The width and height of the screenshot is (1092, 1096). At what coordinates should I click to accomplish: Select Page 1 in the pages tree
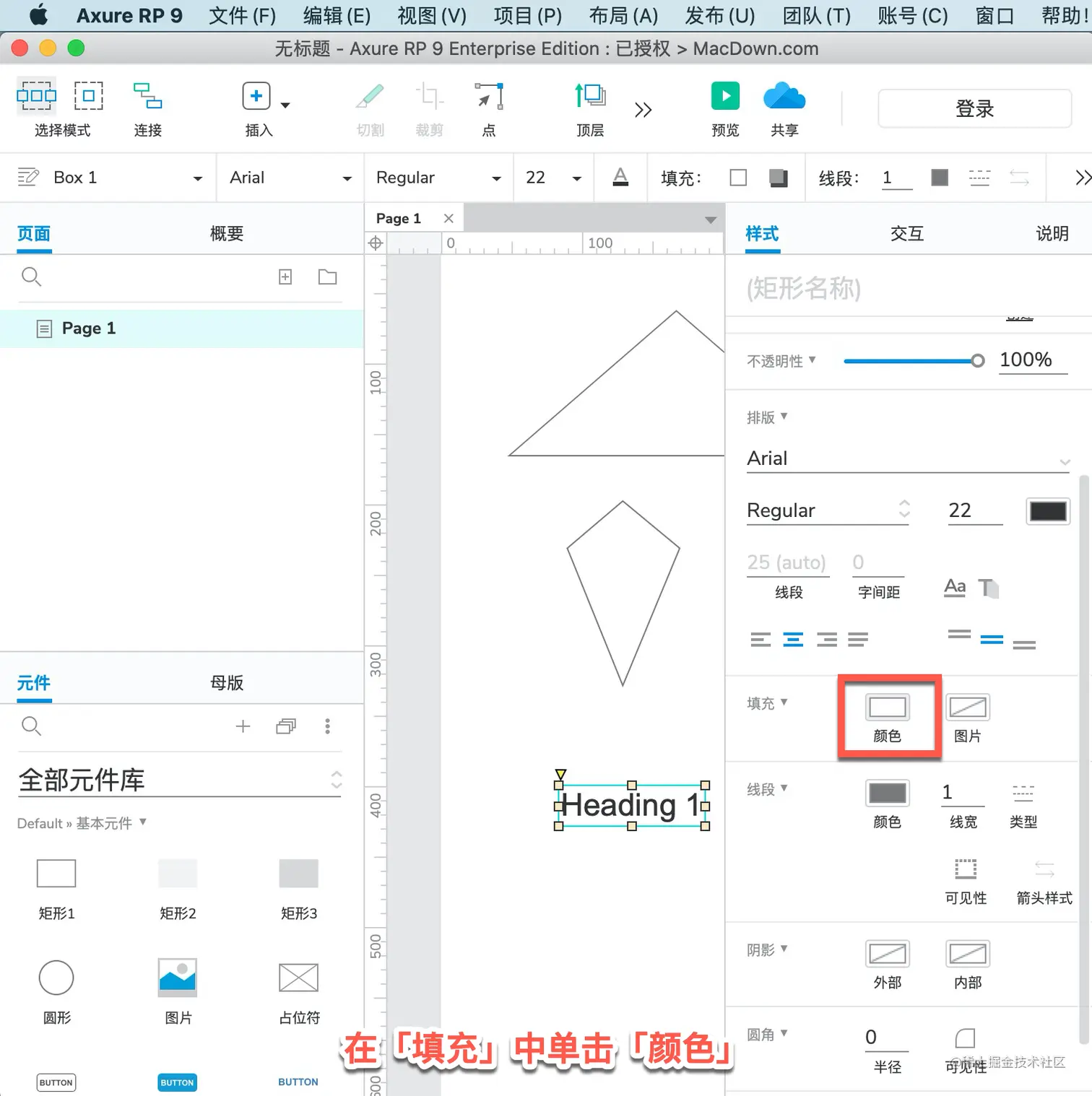coord(182,329)
